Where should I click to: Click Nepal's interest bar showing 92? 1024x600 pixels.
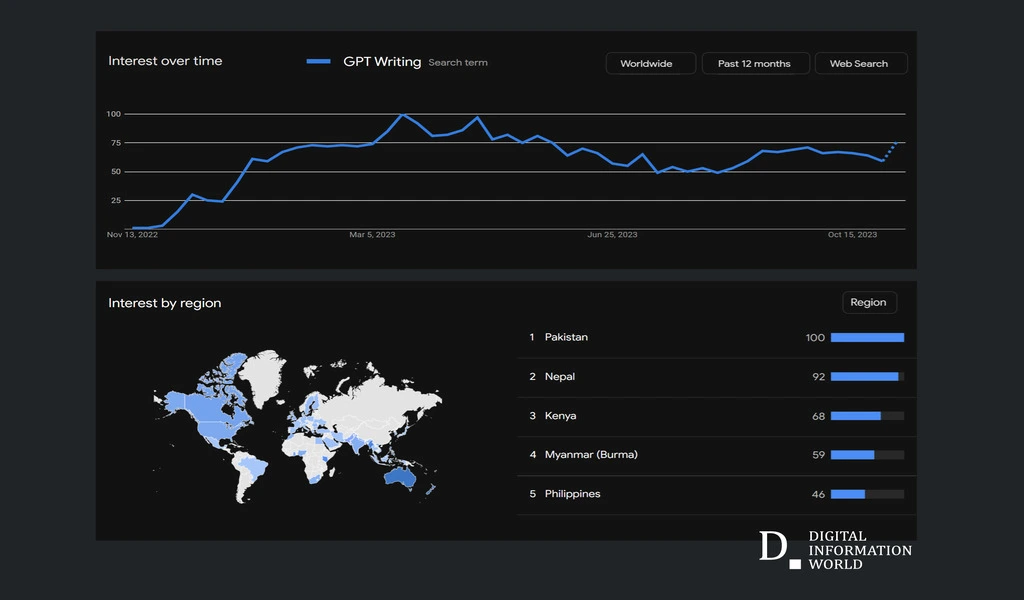865,376
